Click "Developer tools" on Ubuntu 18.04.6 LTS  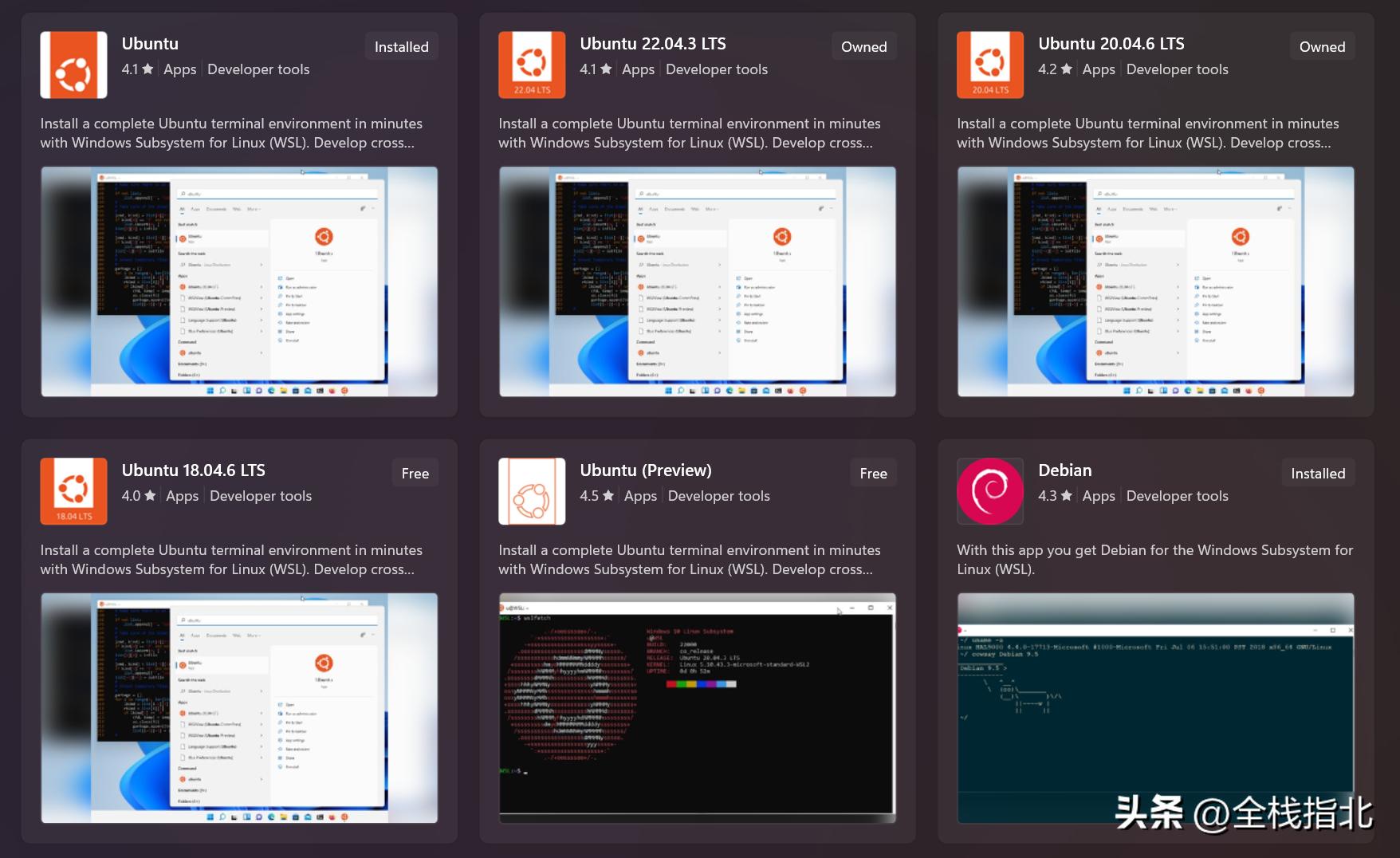(261, 496)
